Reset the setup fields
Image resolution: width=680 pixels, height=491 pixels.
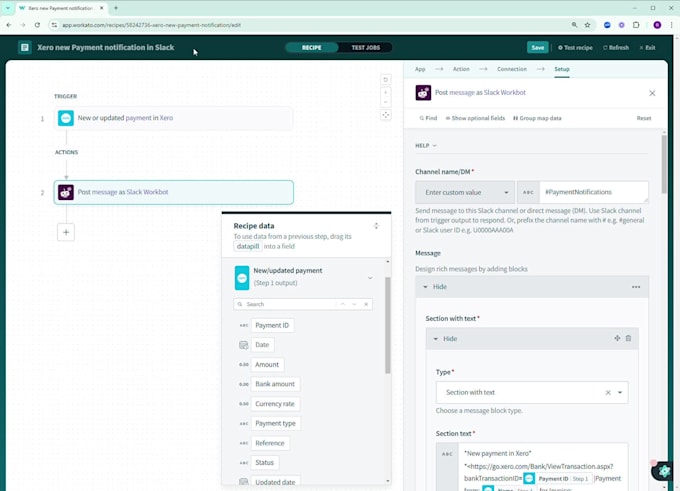[644, 118]
